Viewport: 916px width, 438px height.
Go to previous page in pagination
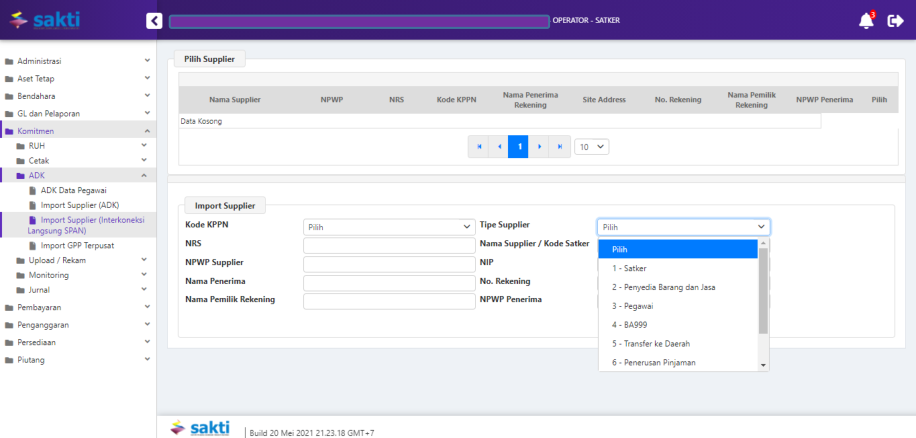coord(499,146)
